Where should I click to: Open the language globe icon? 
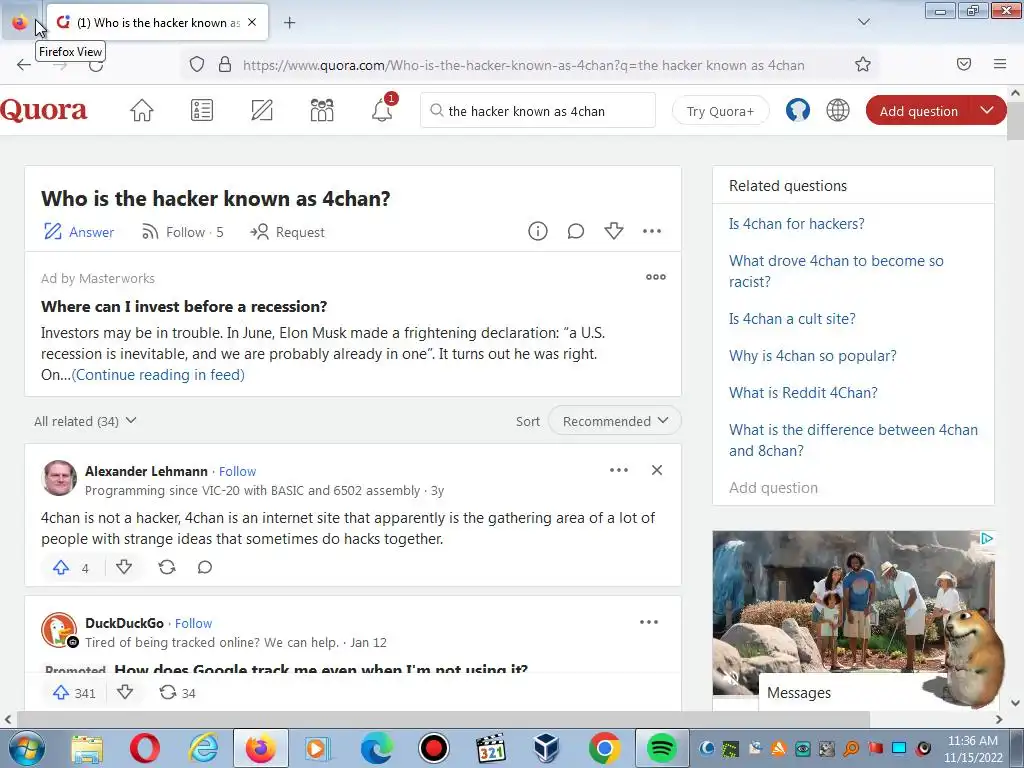[838, 110]
